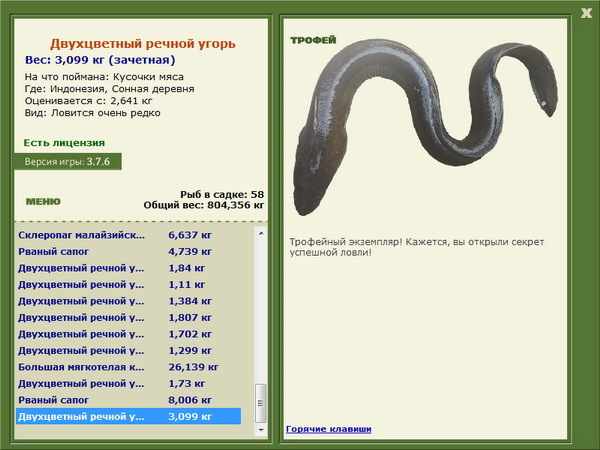Click the trophy eel picture
Viewport: 600px width, 450px height.
click(425, 126)
